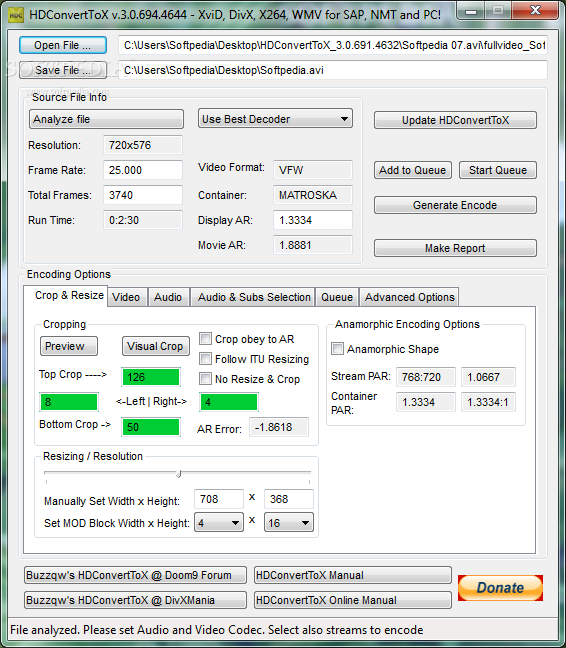Click the Make Report button
The width and height of the screenshot is (566, 648).
pyautogui.click(x=455, y=248)
